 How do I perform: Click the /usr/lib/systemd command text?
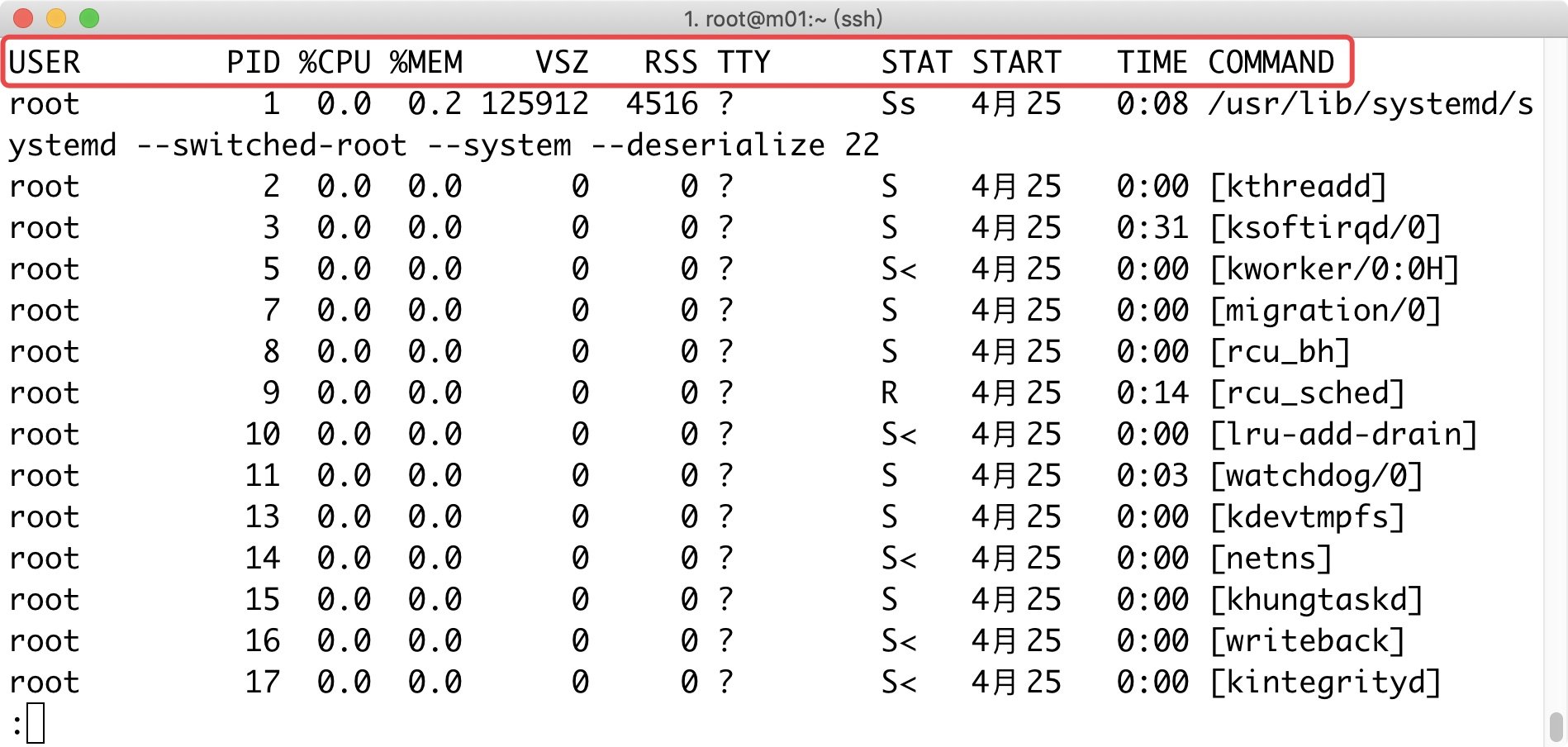[x=1371, y=104]
